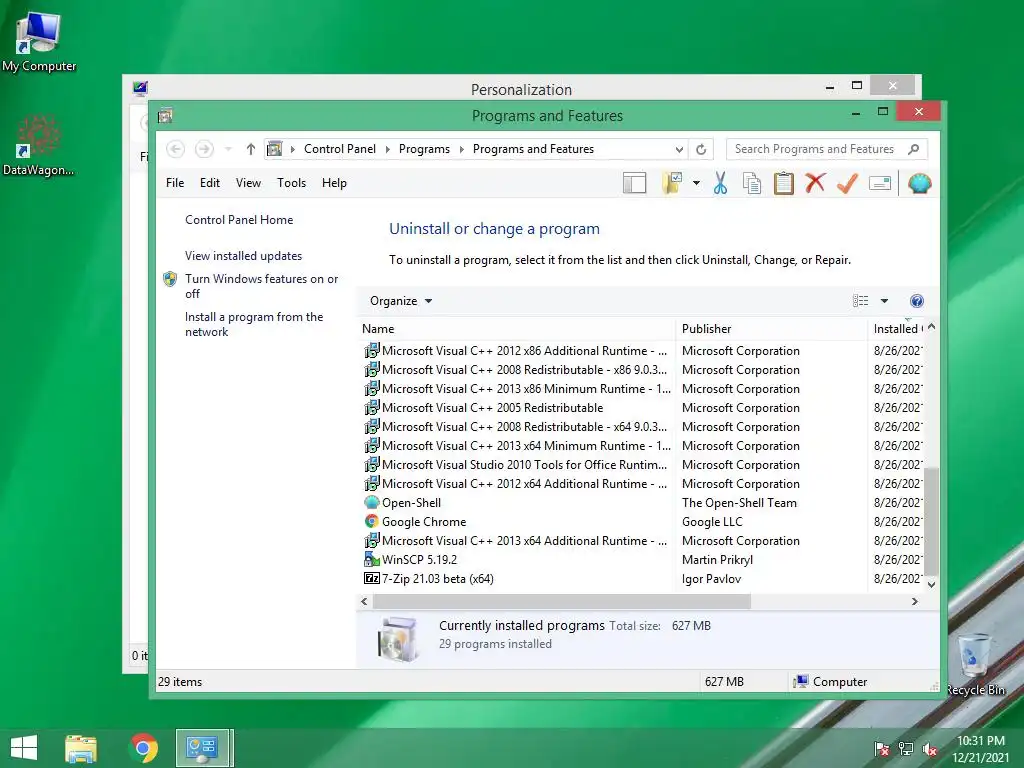Select Microsoft Visual Studio 2010 Tools row

643,465
